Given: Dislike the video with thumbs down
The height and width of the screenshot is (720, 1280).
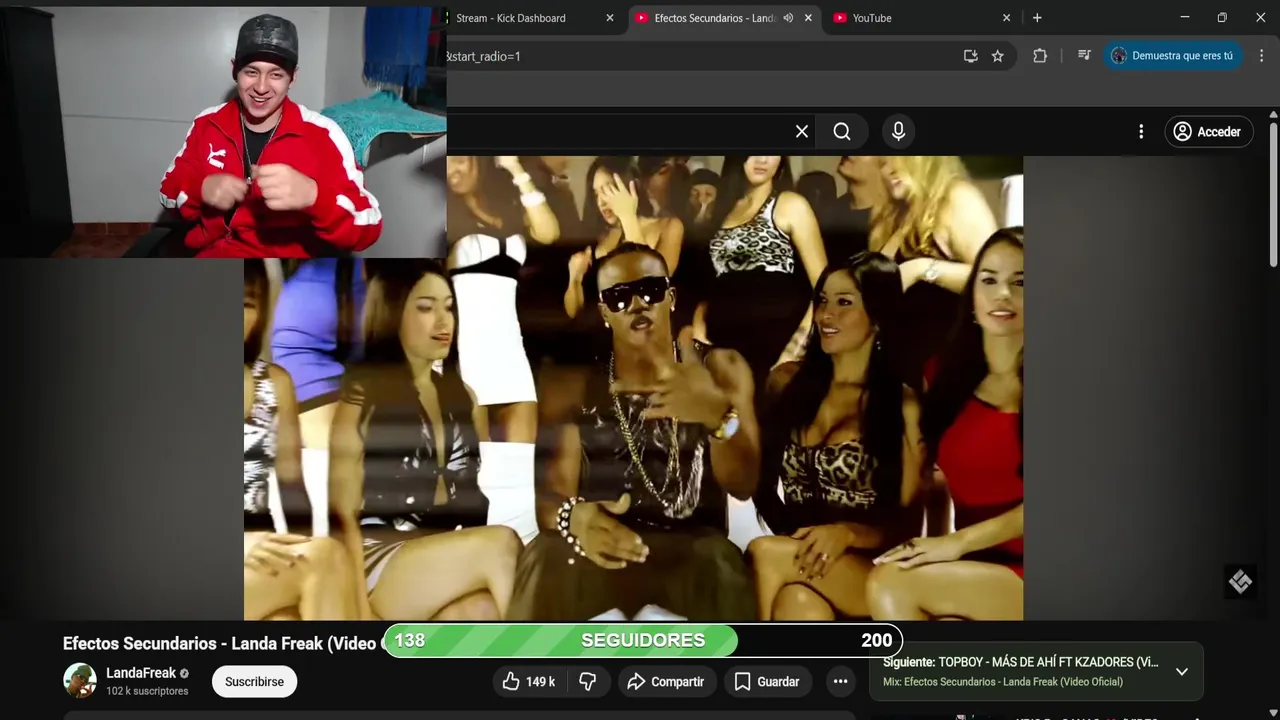Looking at the screenshot, I should (588, 681).
